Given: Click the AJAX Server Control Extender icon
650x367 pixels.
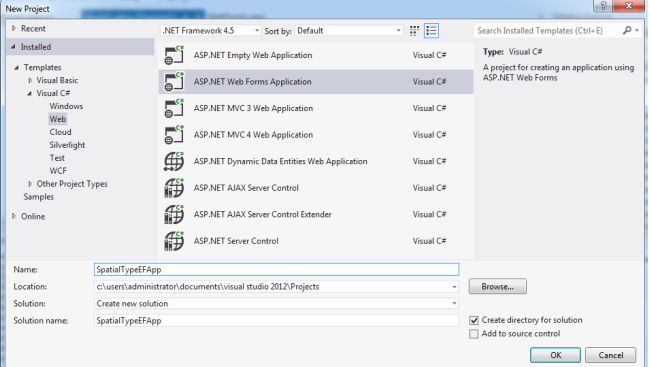Looking at the screenshot, I should 174,214.
